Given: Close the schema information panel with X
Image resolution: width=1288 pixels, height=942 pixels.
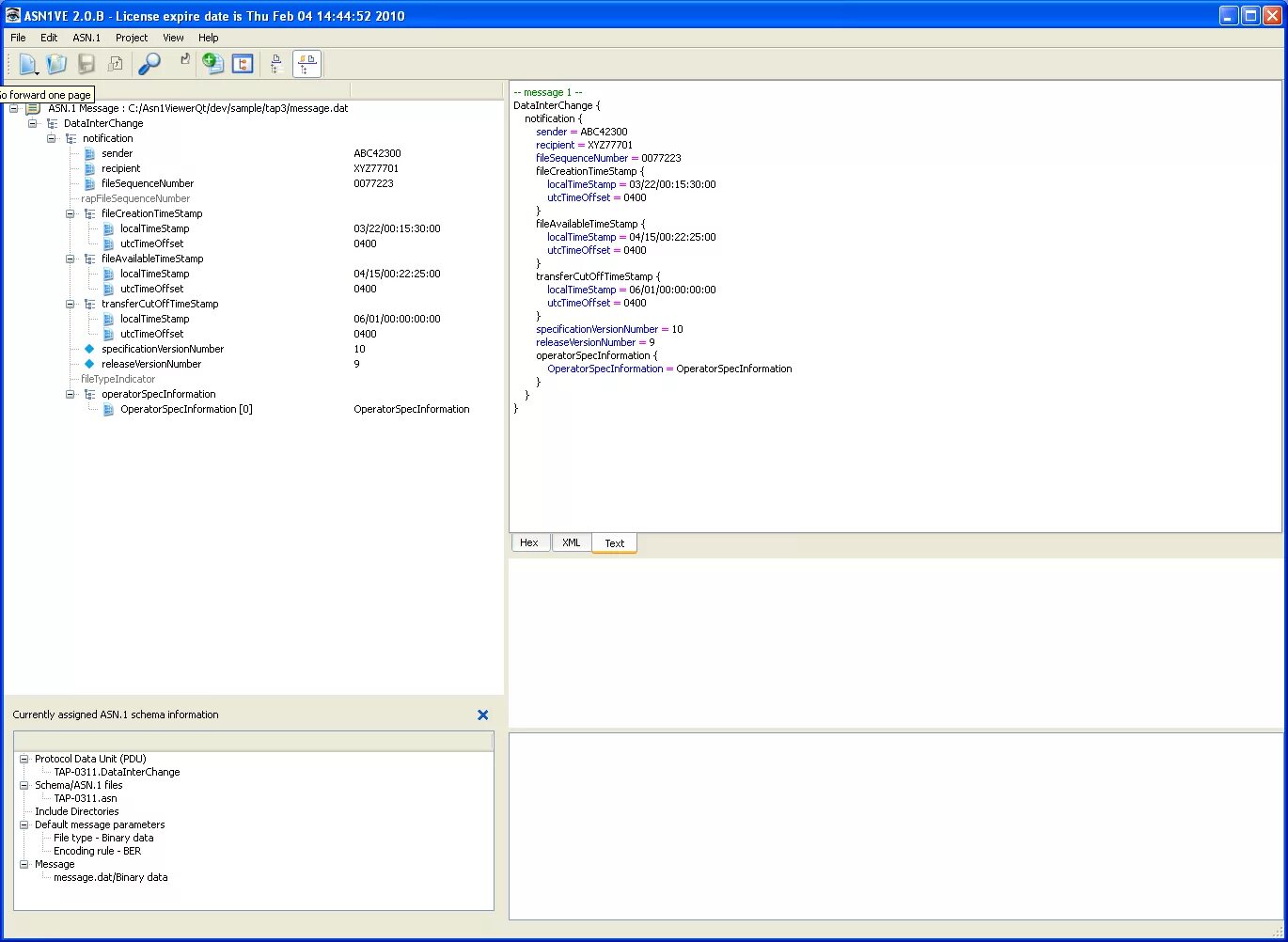Looking at the screenshot, I should point(482,714).
